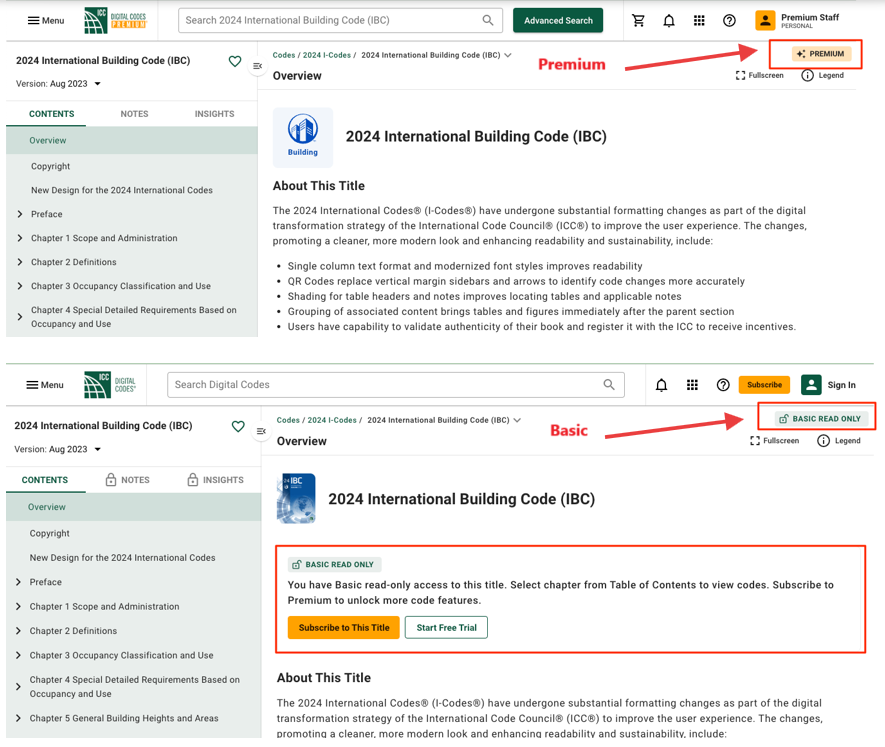
Task: Click 2024 I-Codes breadcrumb in Premium view
Action: tap(326, 55)
